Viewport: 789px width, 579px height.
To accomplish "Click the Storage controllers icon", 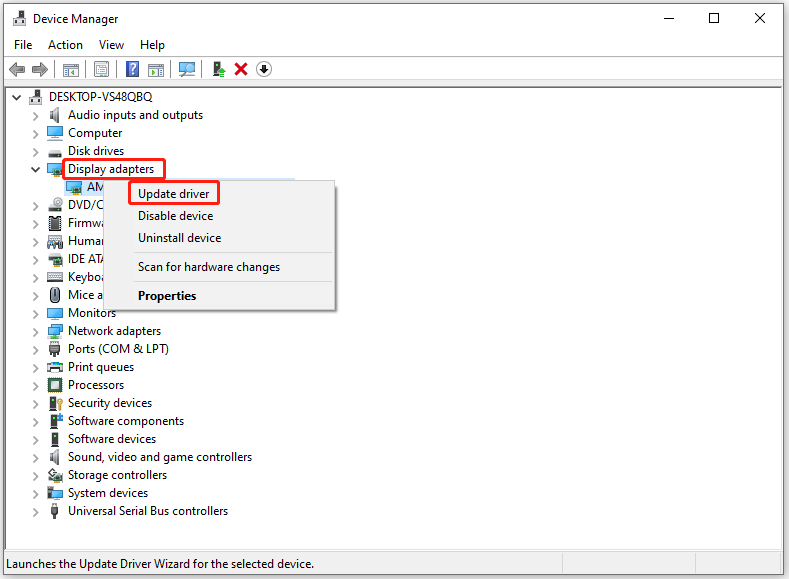I will [x=55, y=475].
